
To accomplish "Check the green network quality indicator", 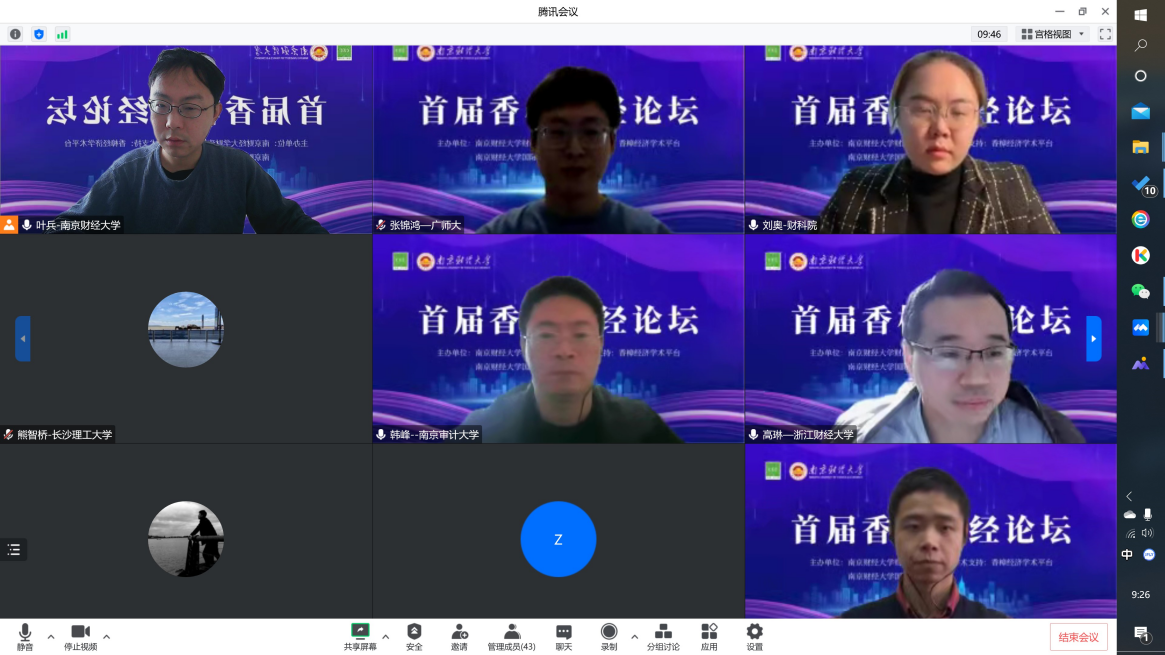I will tap(62, 33).
